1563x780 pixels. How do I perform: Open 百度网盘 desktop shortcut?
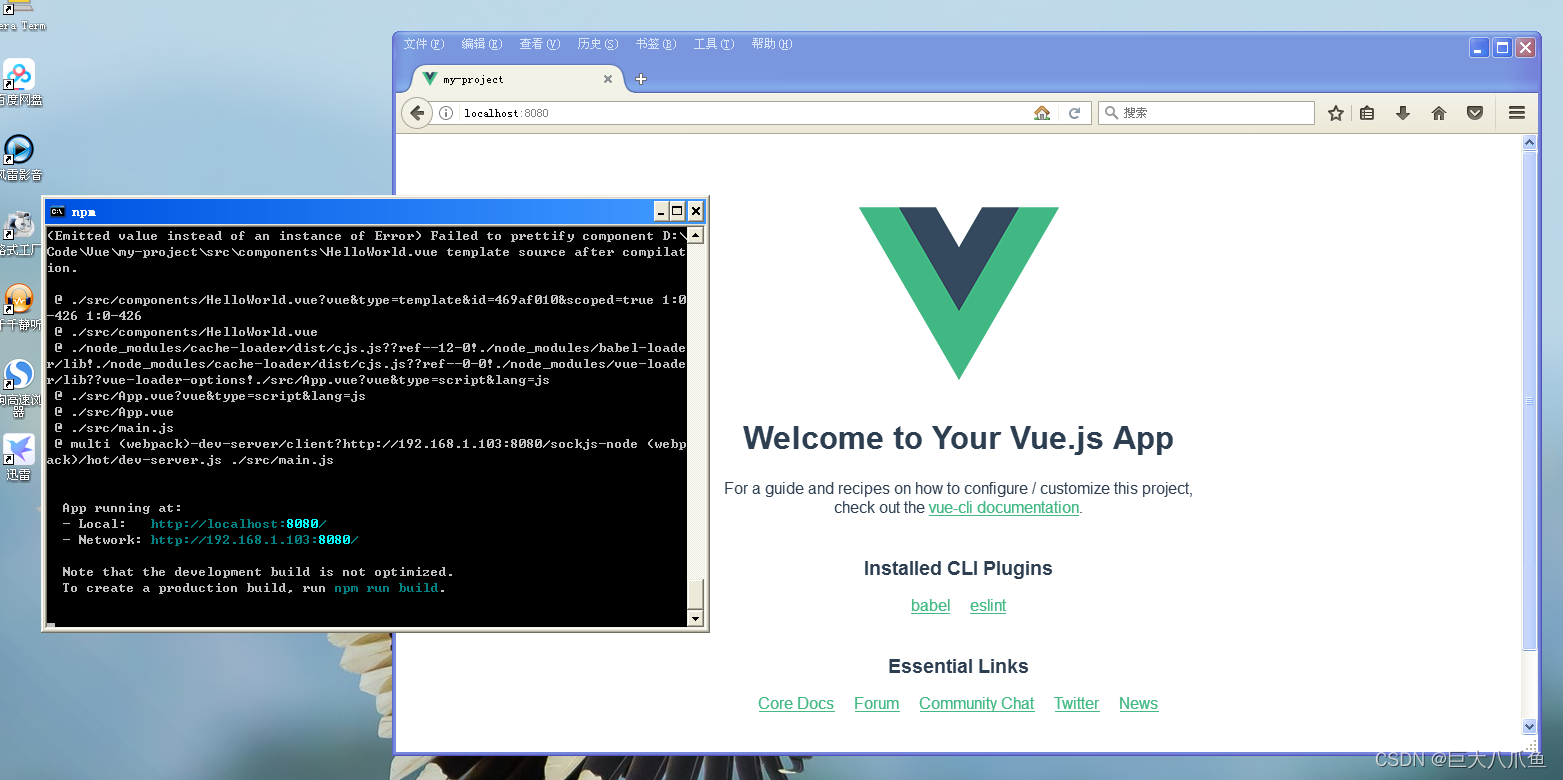tap(19, 82)
